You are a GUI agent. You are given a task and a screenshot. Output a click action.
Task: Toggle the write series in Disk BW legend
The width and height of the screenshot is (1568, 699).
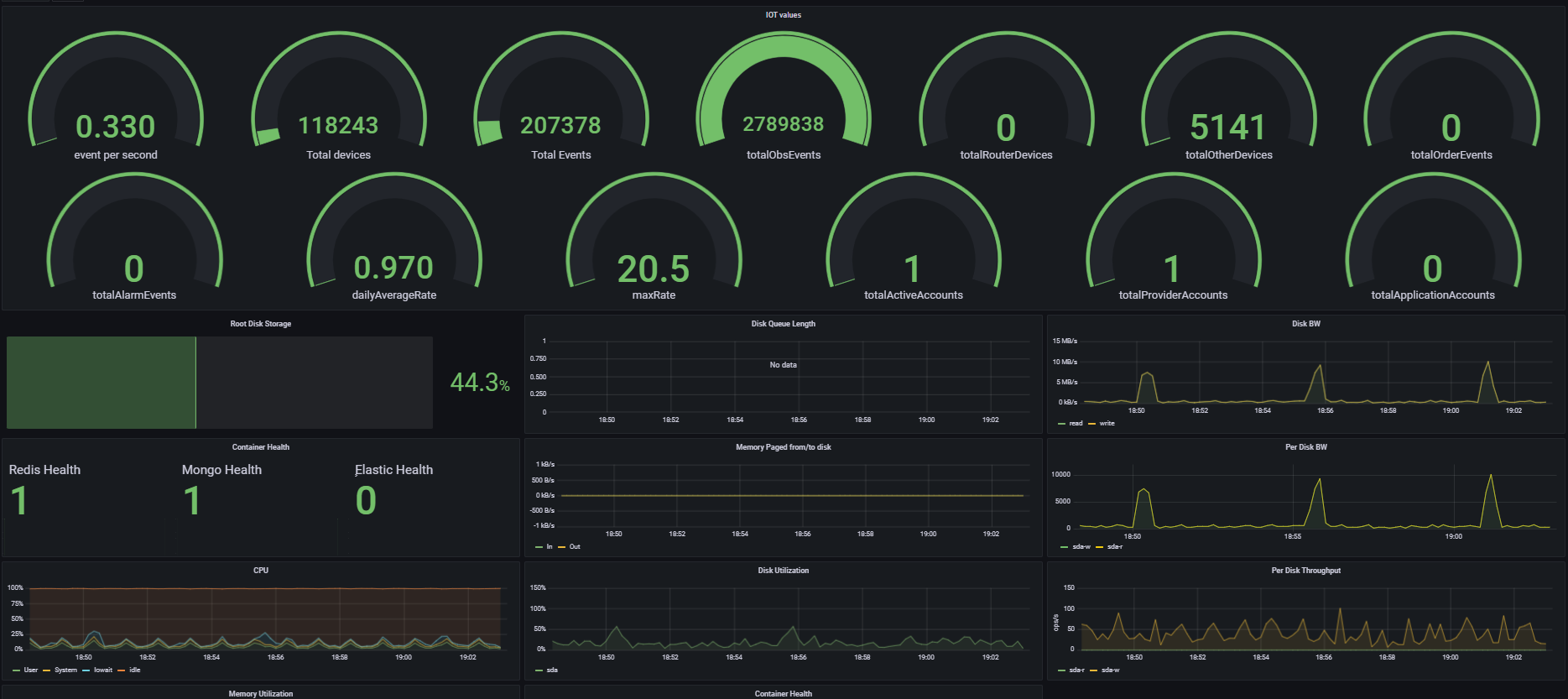coord(1107,424)
